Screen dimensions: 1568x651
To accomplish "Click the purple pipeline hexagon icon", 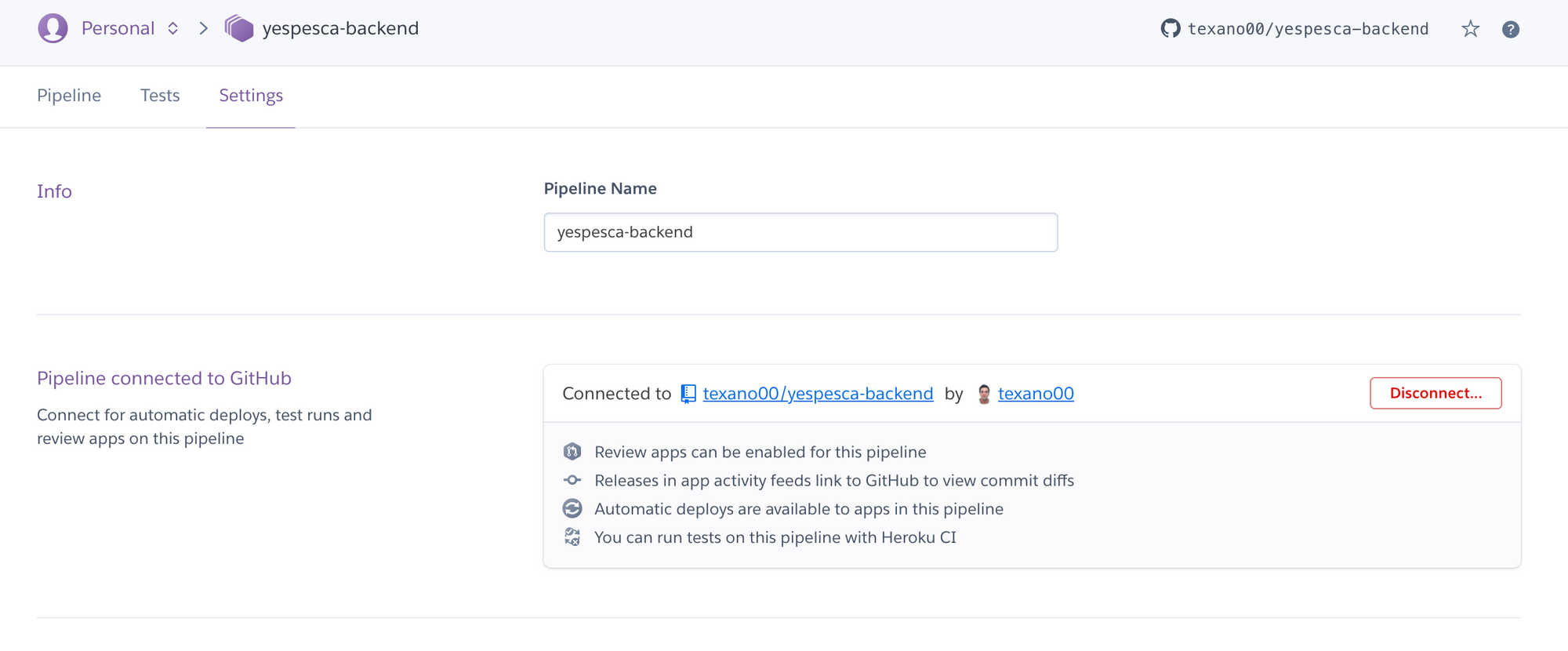I will click(x=239, y=28).
